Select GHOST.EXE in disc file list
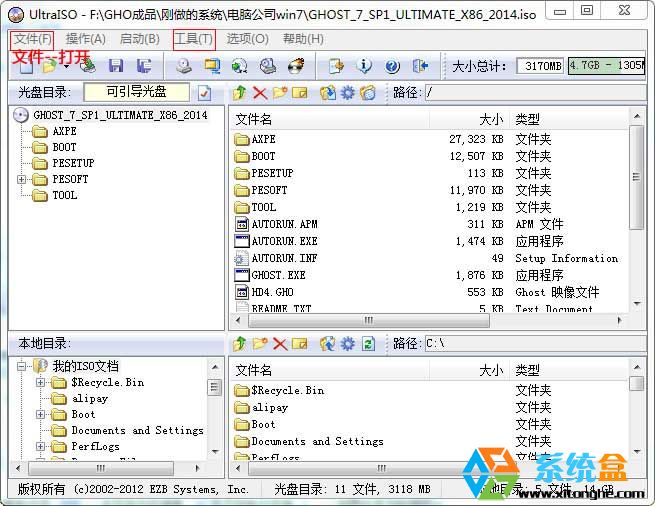The height and width of the screenshot is (506, 655). coord(278,275)
